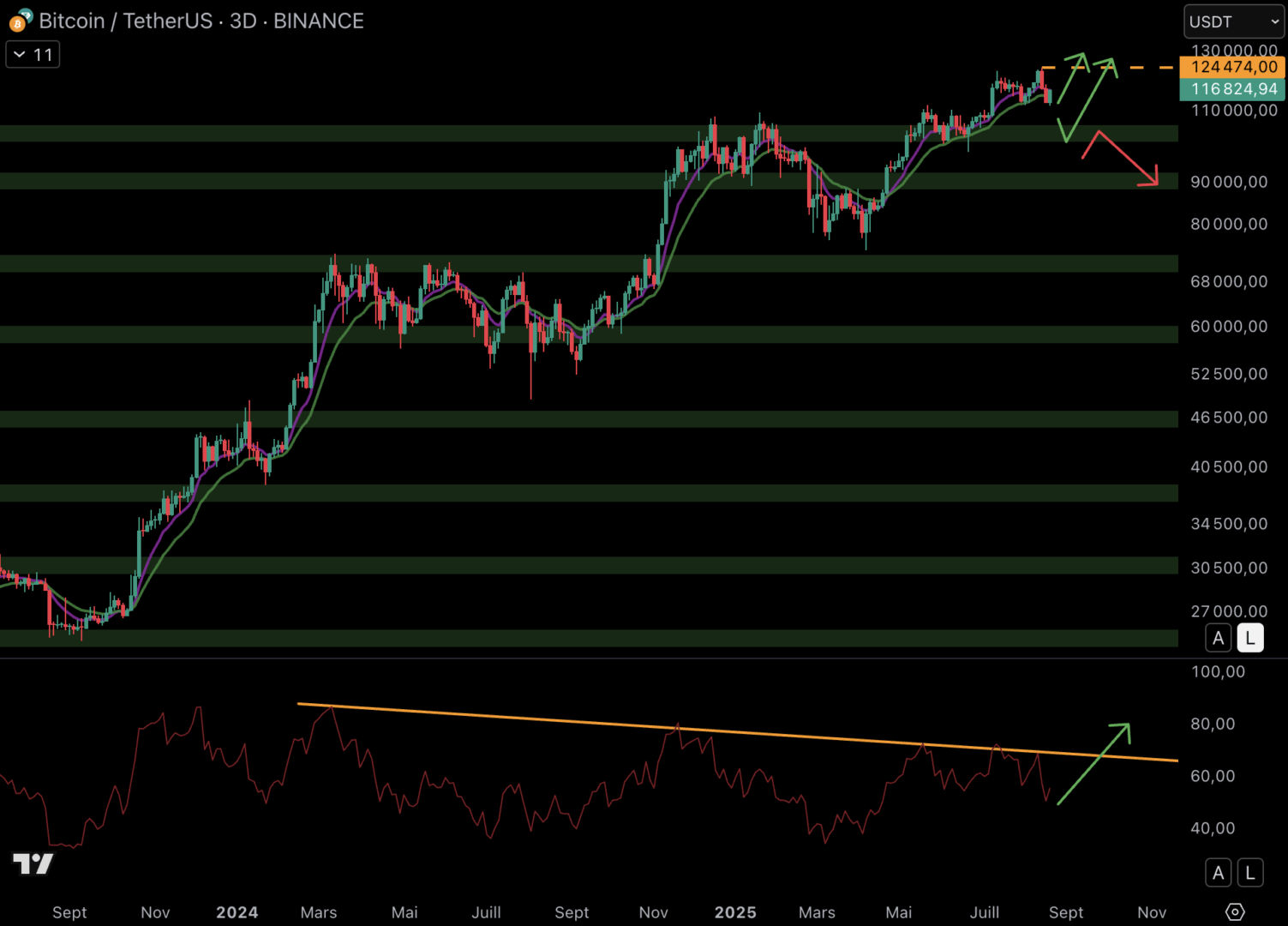Image resolution: width=1288 pixels, height=926 pixels.
Task: Toggle log scale L on price pane
Action: pyautogui.click(x=1249, y=638)
